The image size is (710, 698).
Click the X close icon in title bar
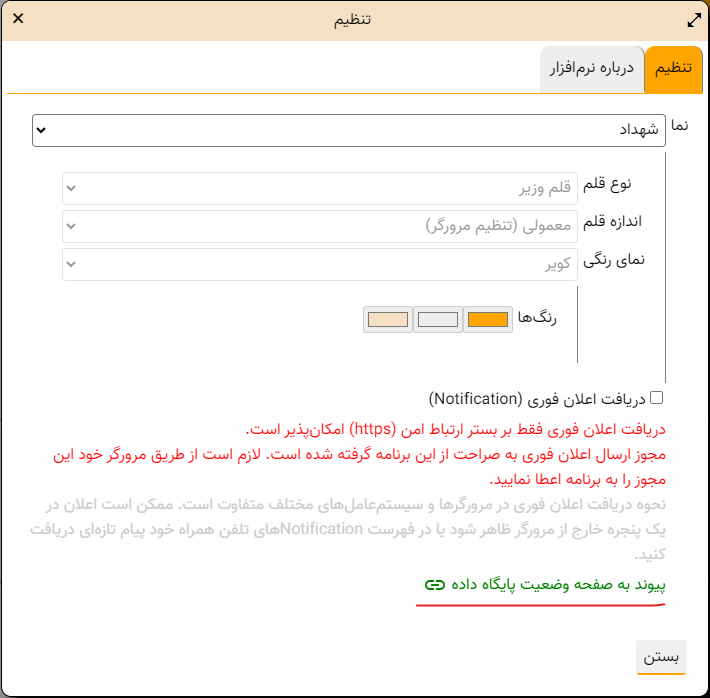tap(17, 20)
